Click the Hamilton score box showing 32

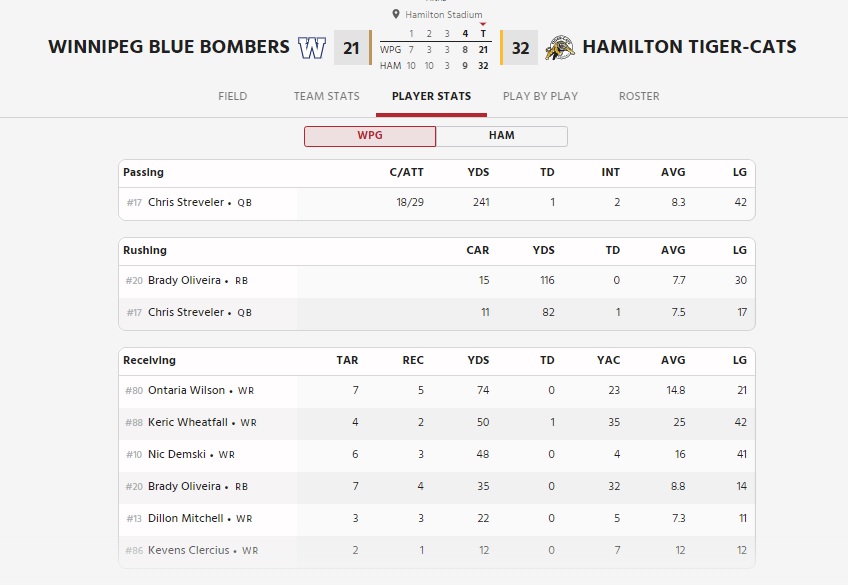520,47
